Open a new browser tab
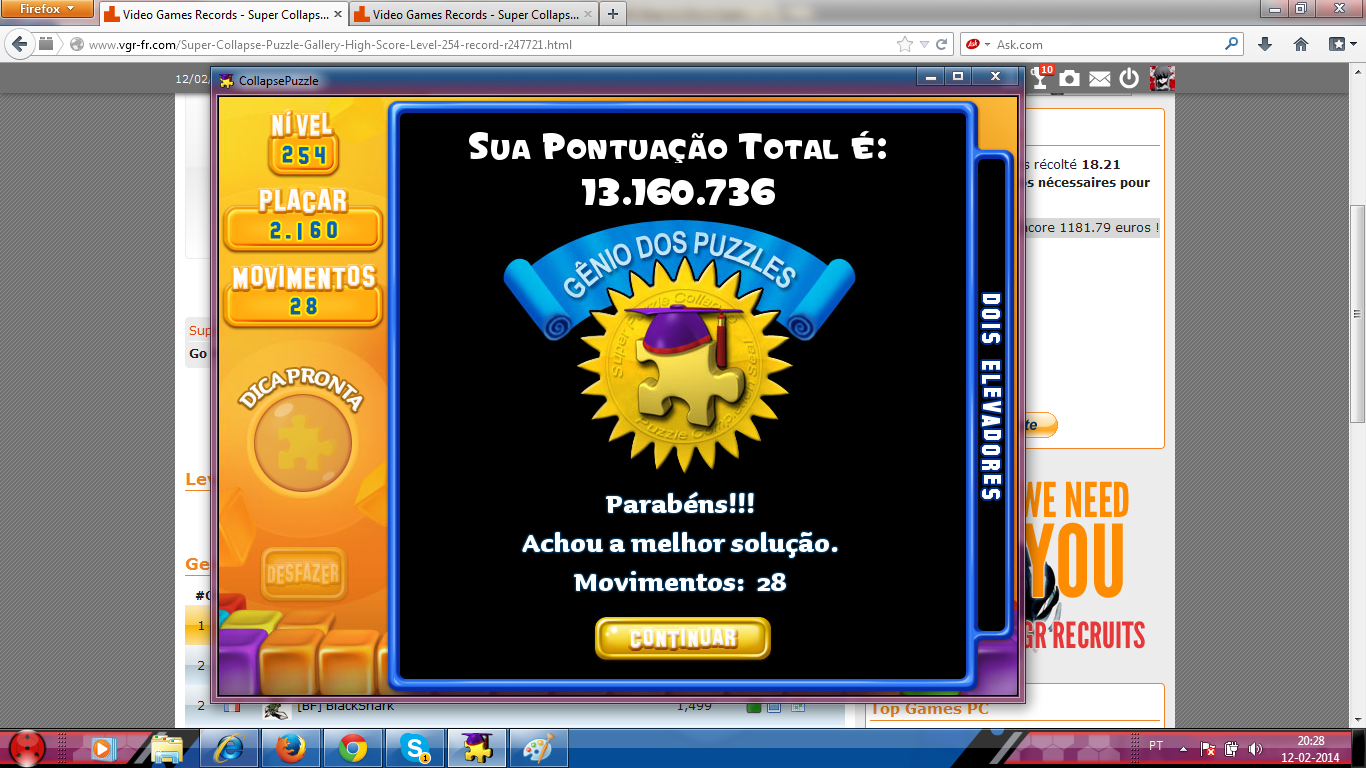The image size is (1366, 768). pyautogui.click(x=612, y=14)
